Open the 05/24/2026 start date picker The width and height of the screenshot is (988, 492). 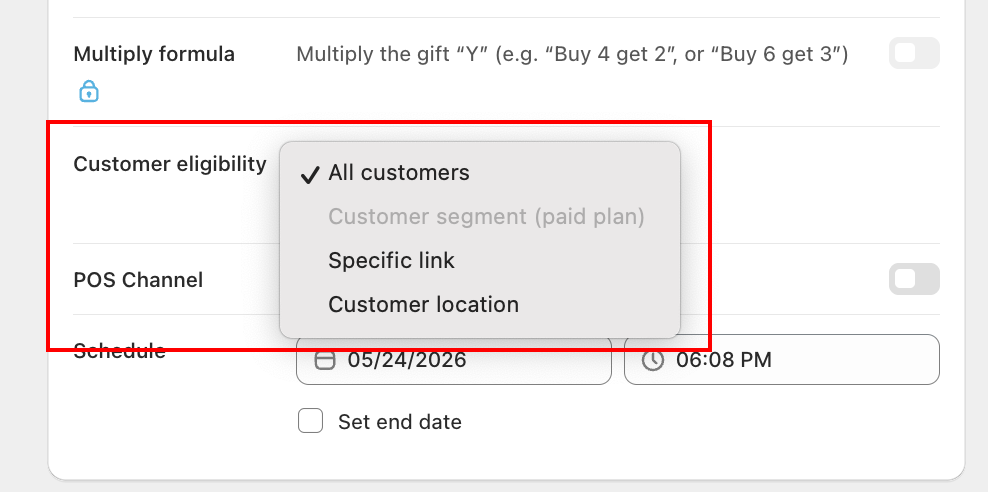(454, 360)
